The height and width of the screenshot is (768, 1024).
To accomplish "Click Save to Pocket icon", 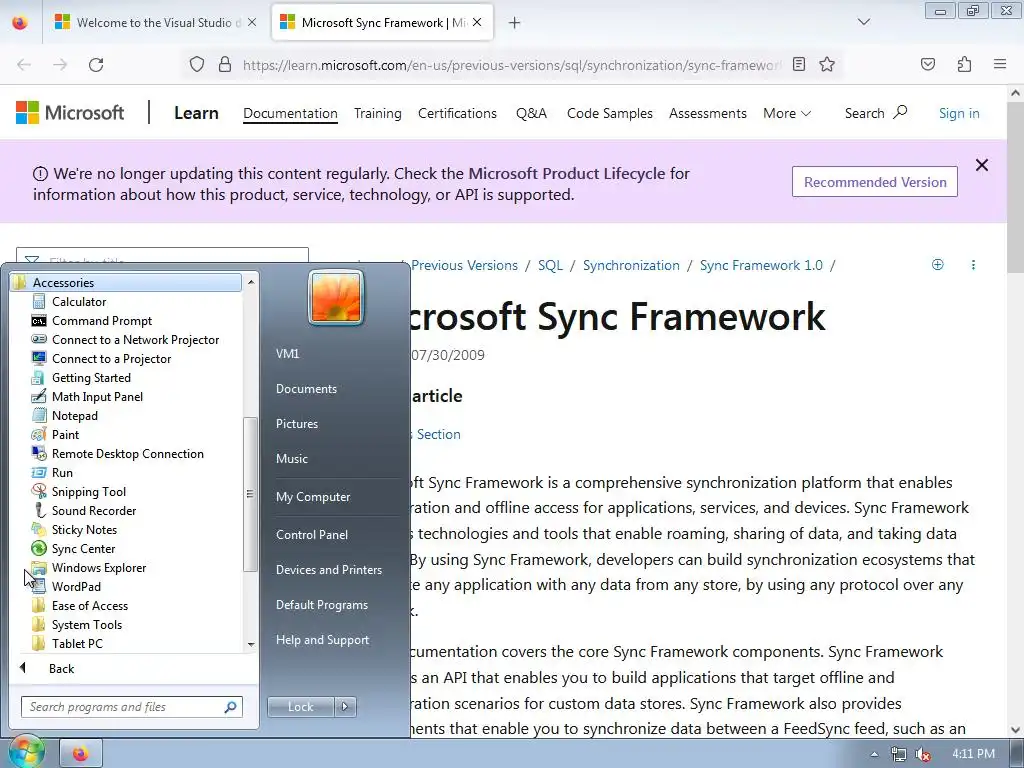I will [x=928, y=64].
